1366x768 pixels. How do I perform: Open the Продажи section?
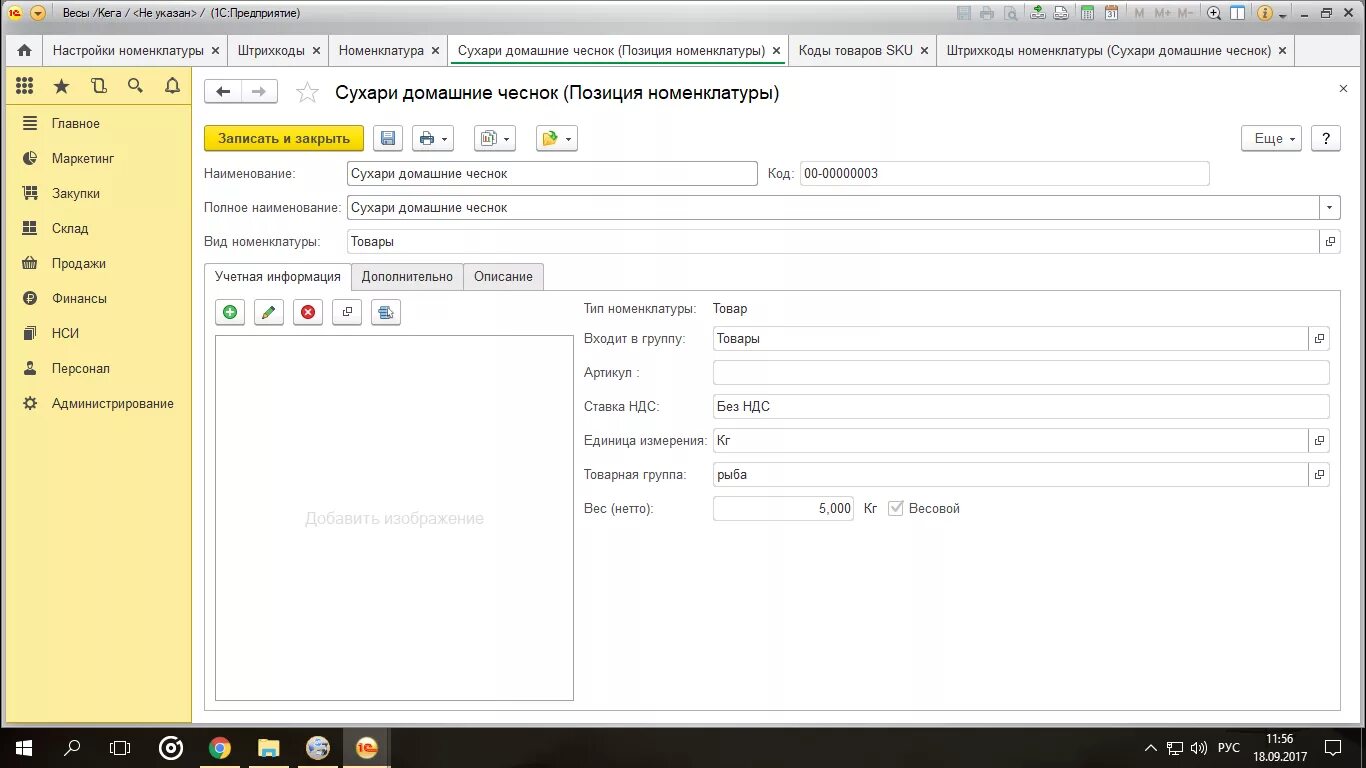79,263
